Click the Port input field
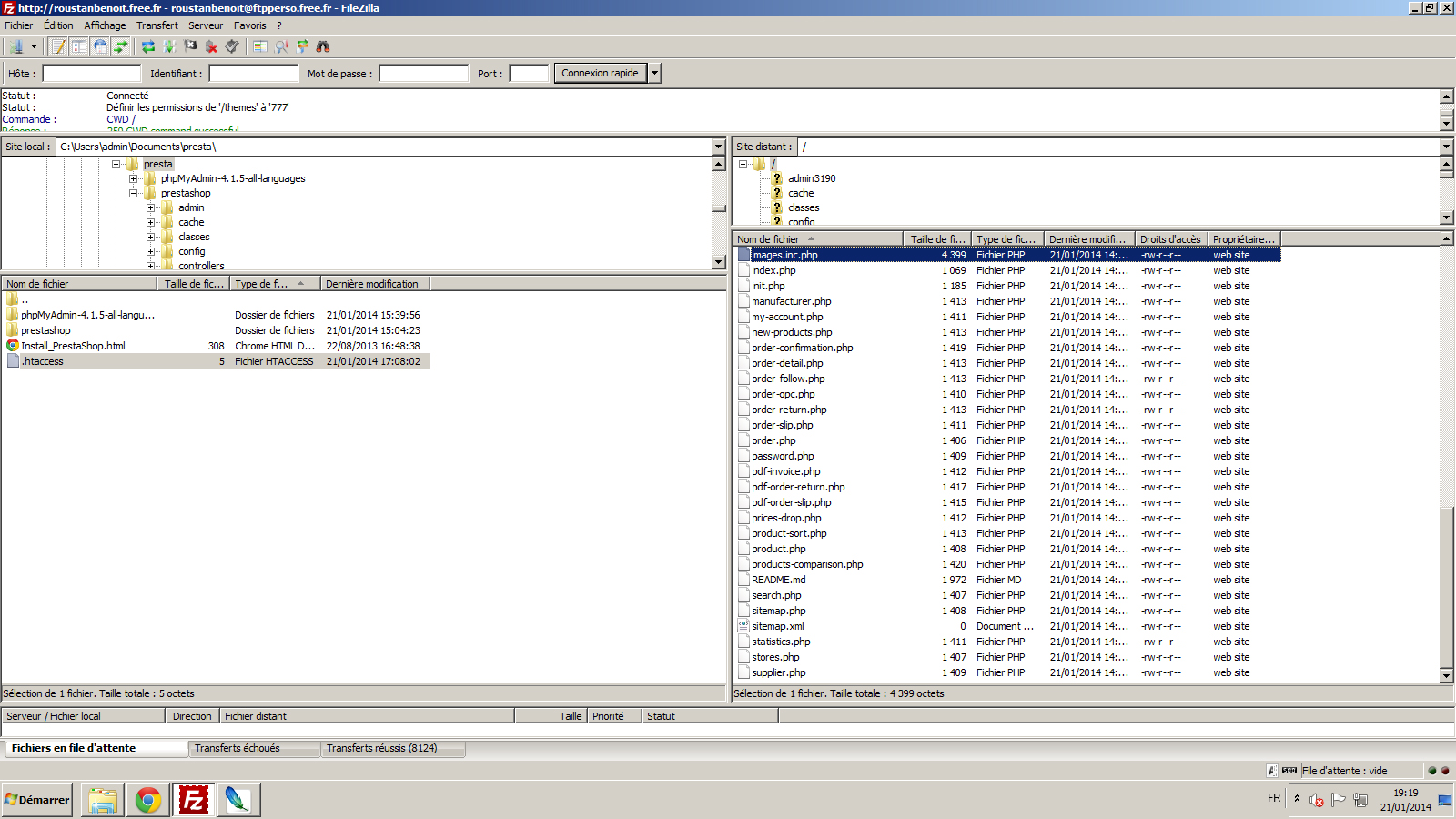The width and height of the screenshot is (1456, 819). pyautogui.click(x=529, y=74)
